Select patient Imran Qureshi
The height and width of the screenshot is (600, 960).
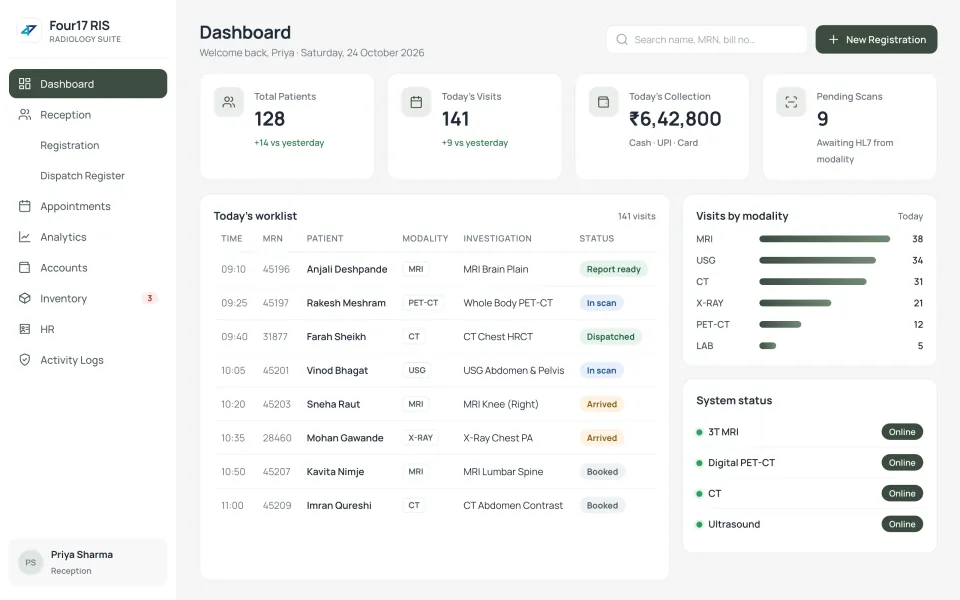pos(339,506)
